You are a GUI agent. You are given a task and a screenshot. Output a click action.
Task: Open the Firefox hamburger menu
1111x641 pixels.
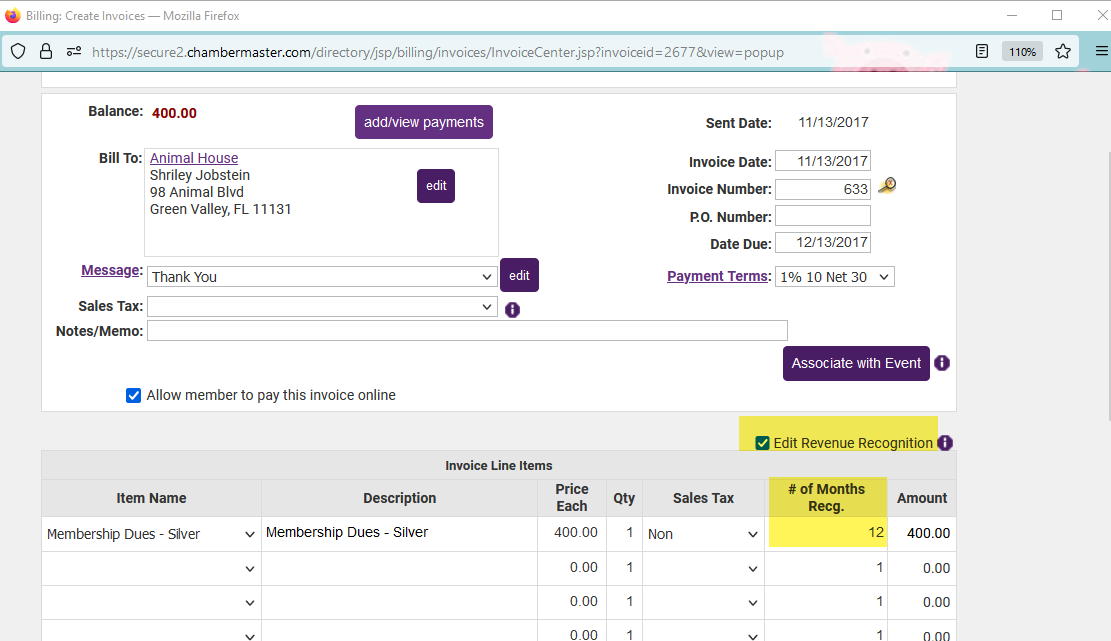click(x=1101, y=51)
